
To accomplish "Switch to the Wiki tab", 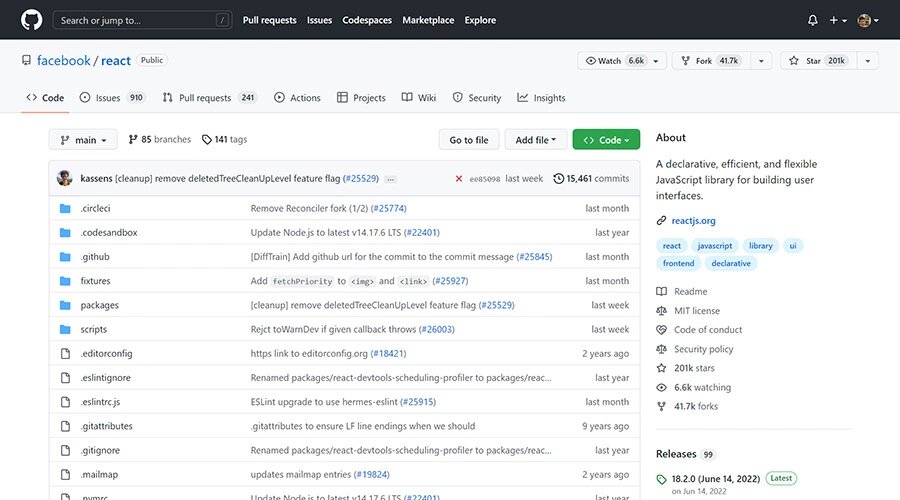I will (x=419, y=98).
